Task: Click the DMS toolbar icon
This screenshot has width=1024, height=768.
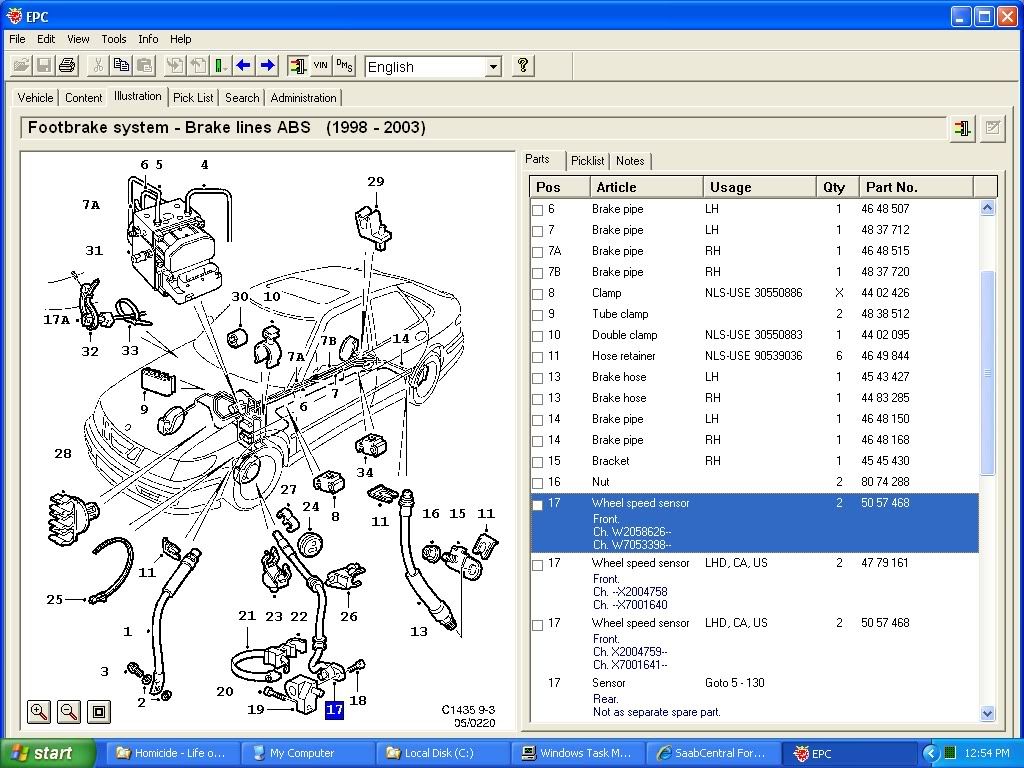Action: coord(345,65)
